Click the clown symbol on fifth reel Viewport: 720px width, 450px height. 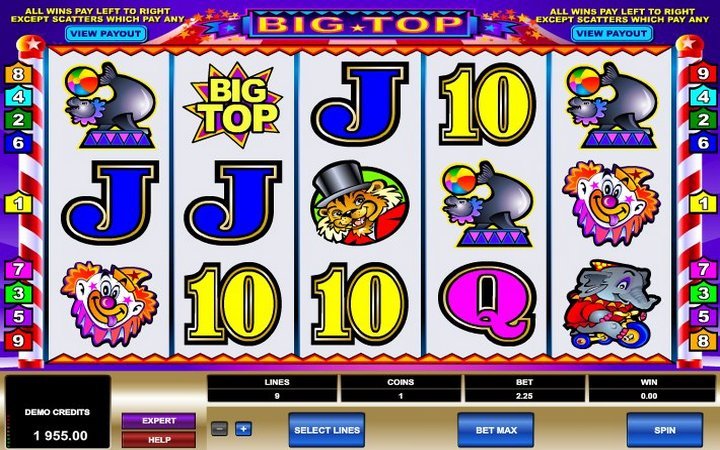coord(611,203)
